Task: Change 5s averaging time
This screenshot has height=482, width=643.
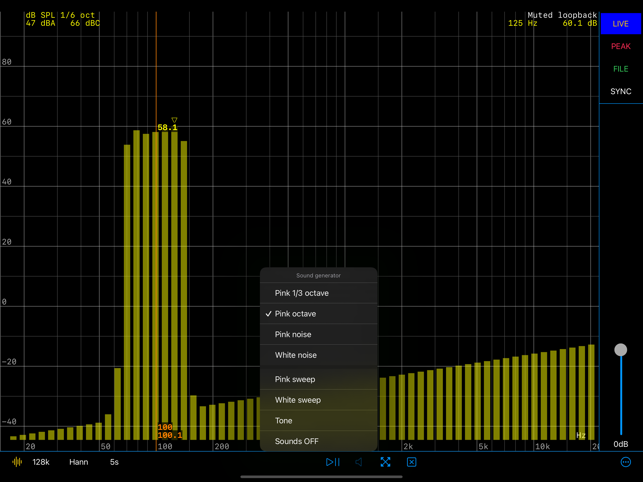Action: click(114, 462)
